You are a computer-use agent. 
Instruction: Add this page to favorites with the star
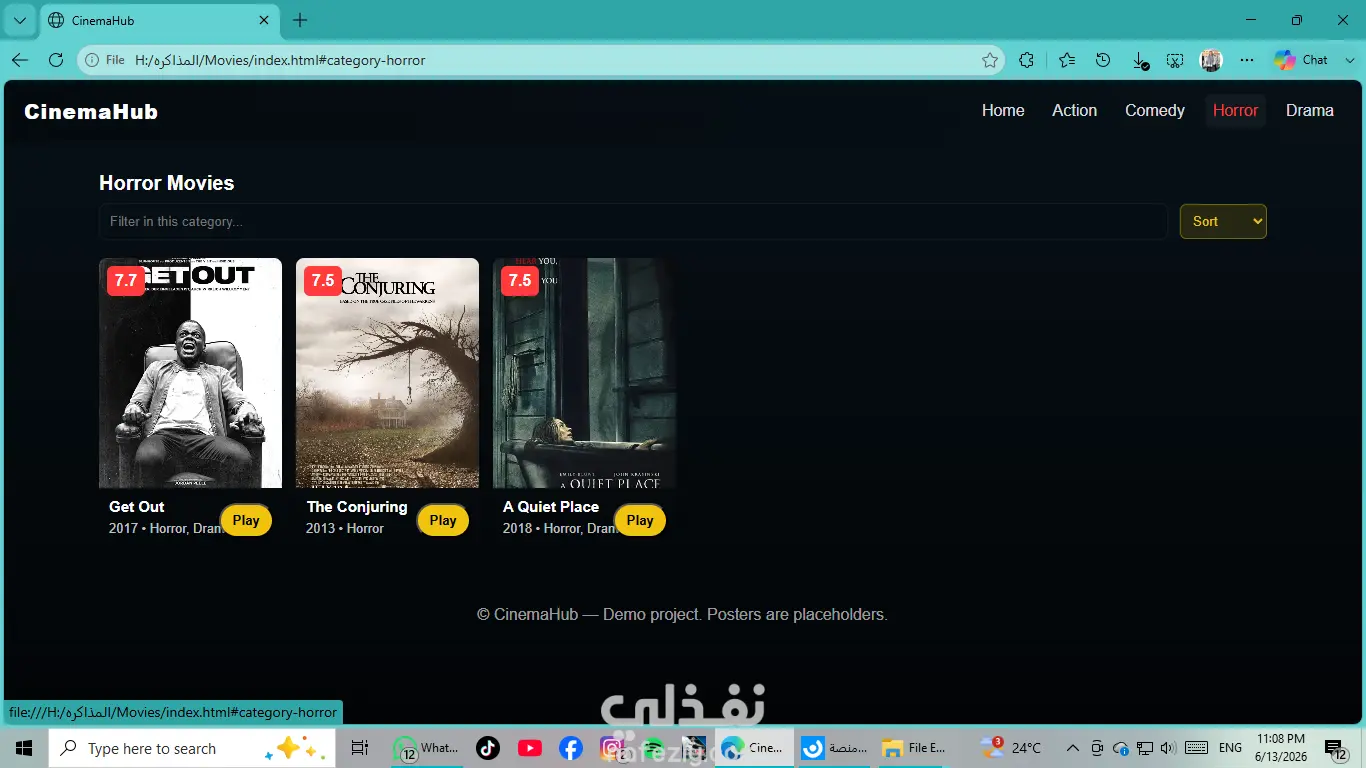click(x=990, y=60)
